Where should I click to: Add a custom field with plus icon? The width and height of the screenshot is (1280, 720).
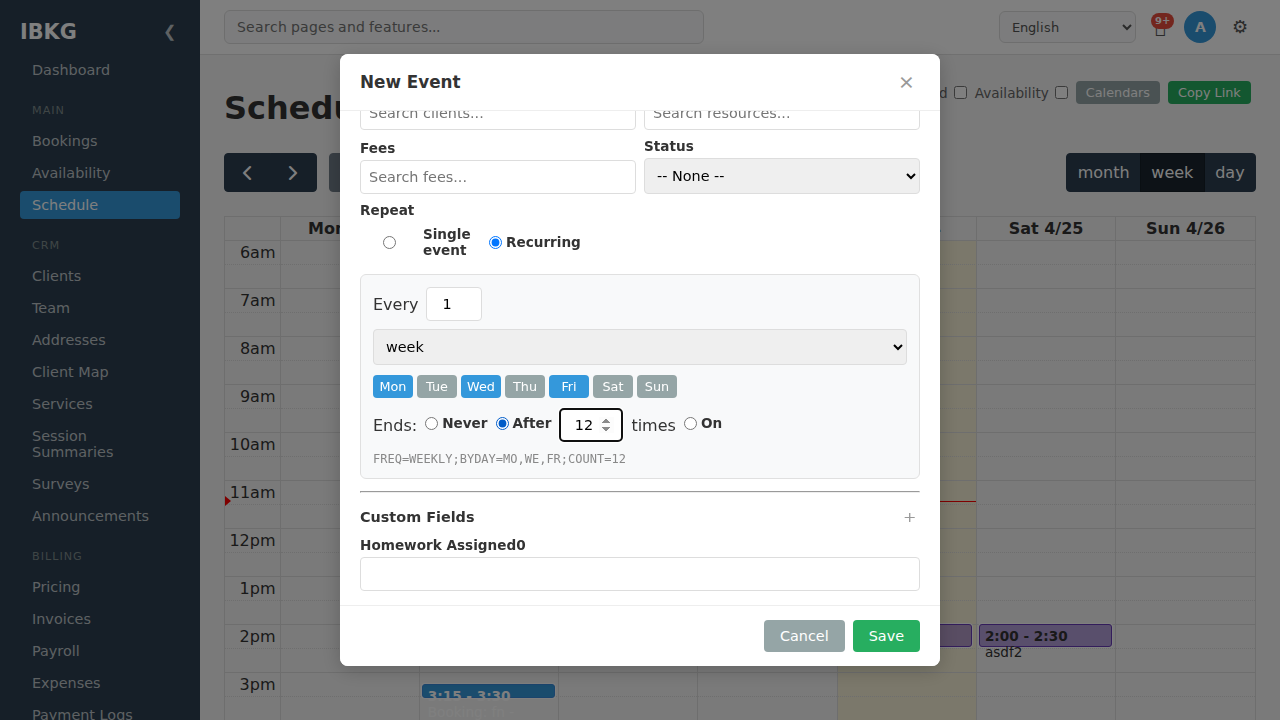pos(909,517)
